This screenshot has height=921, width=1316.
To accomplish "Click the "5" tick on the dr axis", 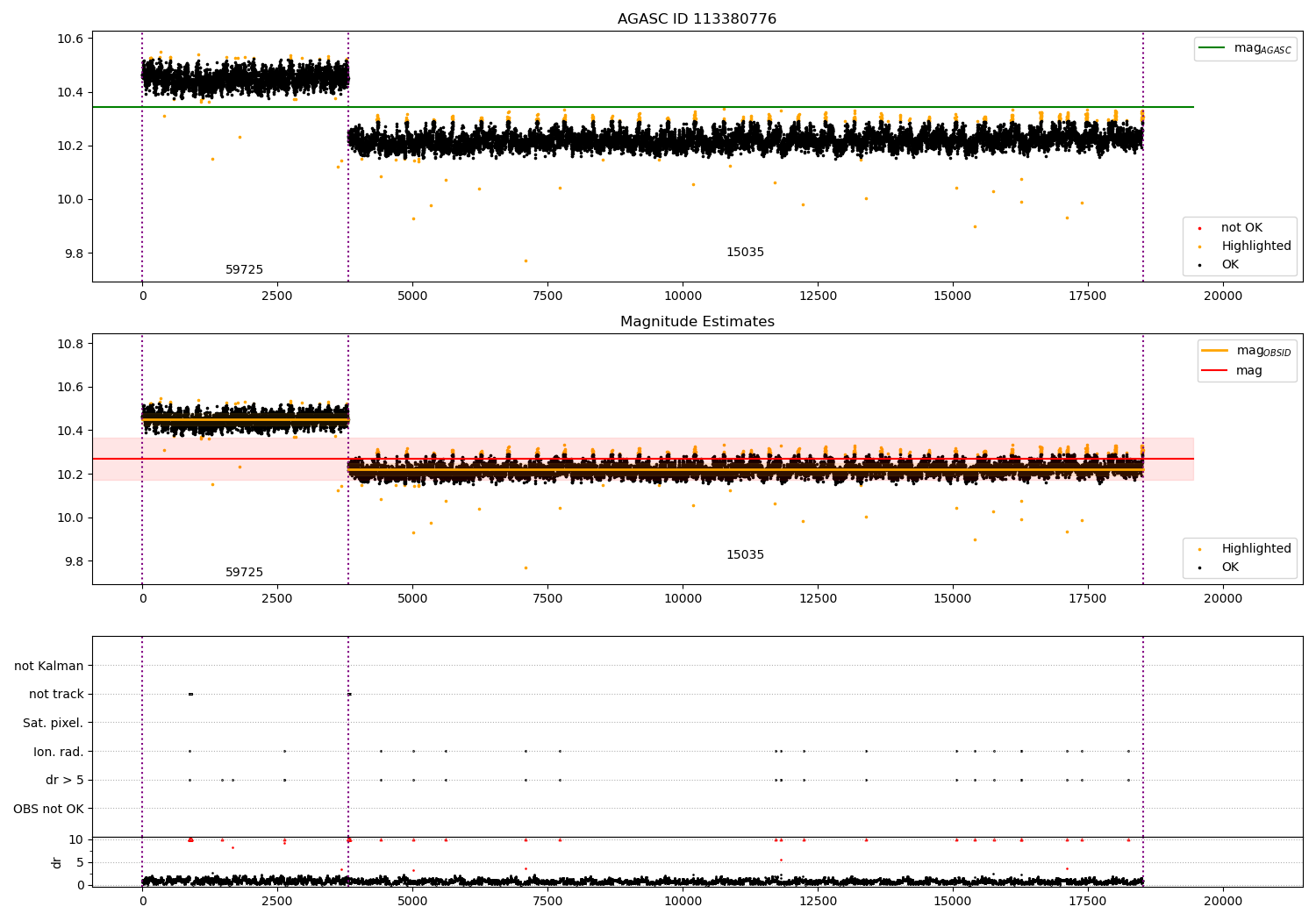I will pos(80,863).
